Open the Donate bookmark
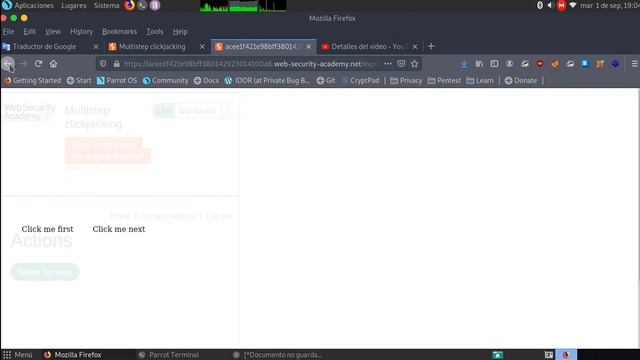640x360 pixels. click(521, 80)
